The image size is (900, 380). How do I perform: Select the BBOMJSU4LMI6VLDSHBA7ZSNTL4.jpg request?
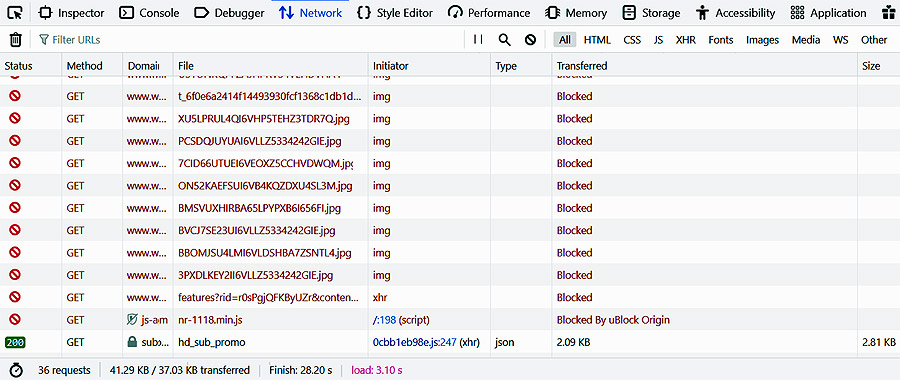pyautogui.click(x=450, y=253)
